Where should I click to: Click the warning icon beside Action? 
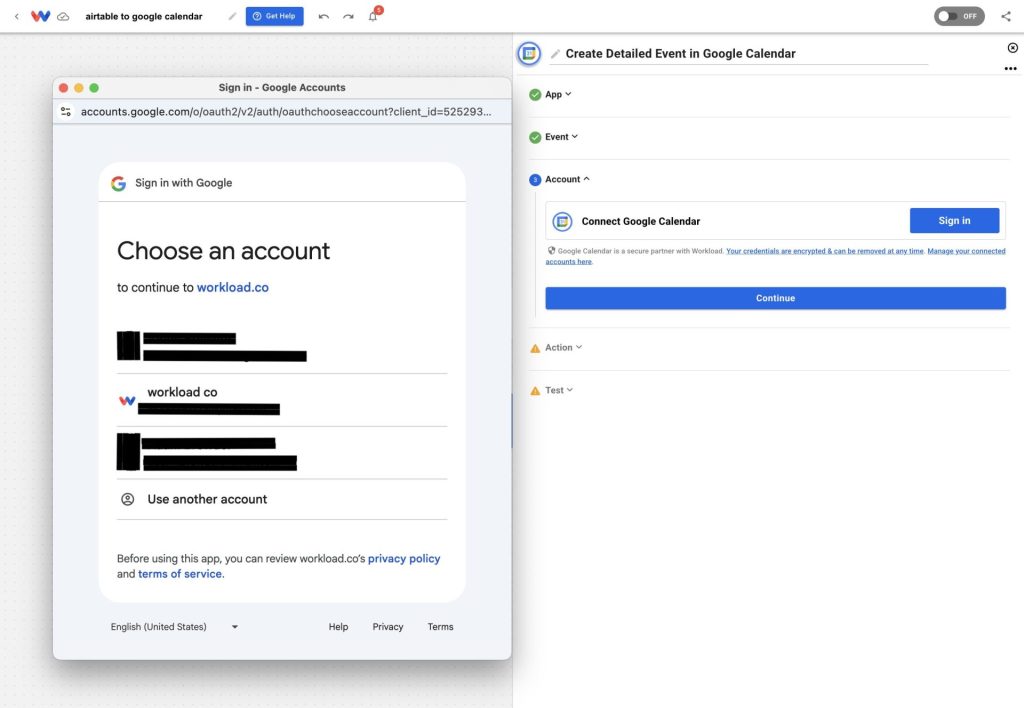coord(535,348)
